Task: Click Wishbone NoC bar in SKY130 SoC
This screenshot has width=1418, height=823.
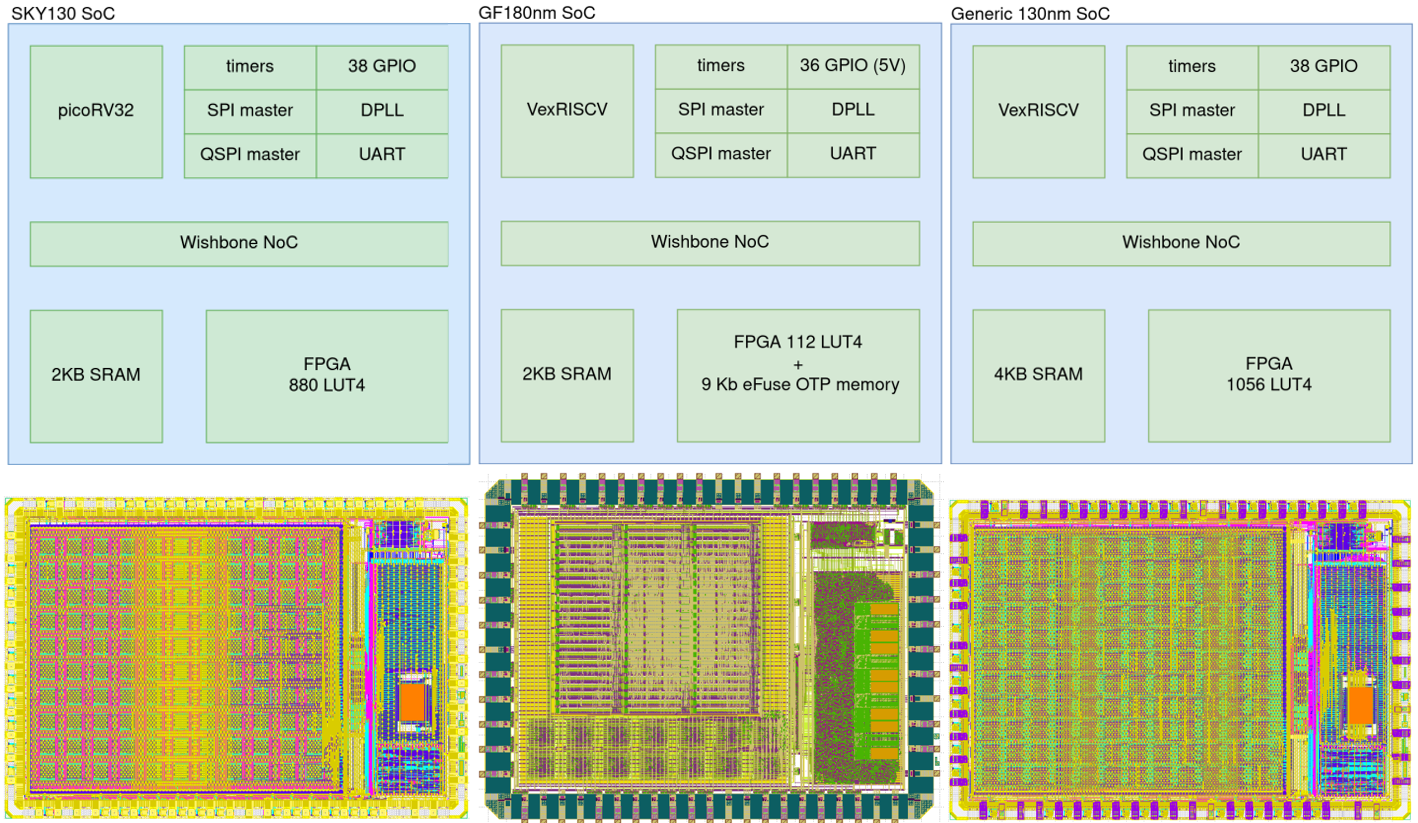Action: tap(239, 243)
